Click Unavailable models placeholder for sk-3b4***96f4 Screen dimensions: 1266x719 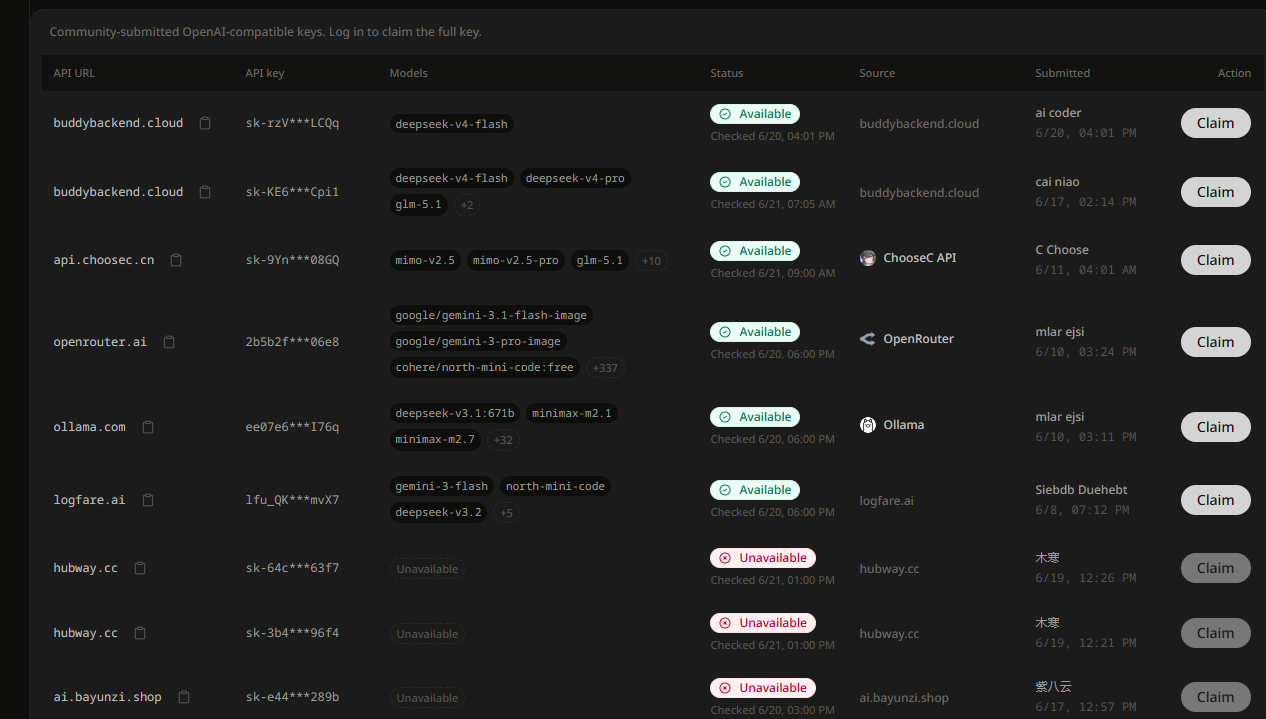coord(427,634)
